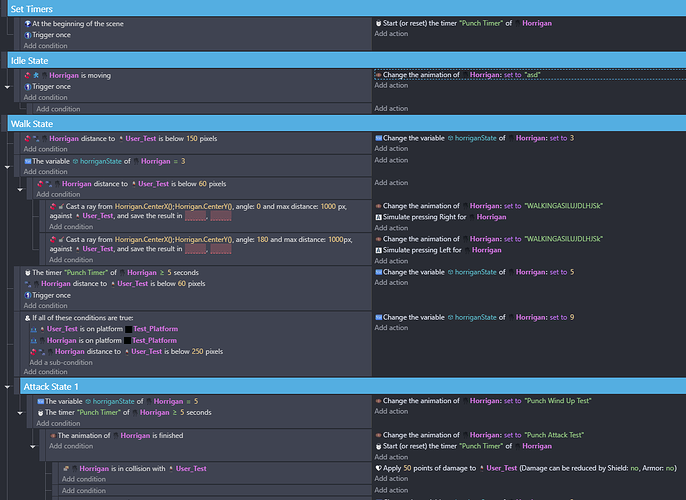Click Add a sub-condition
This screenshot has height=500, width=686.
pos(61,363)
